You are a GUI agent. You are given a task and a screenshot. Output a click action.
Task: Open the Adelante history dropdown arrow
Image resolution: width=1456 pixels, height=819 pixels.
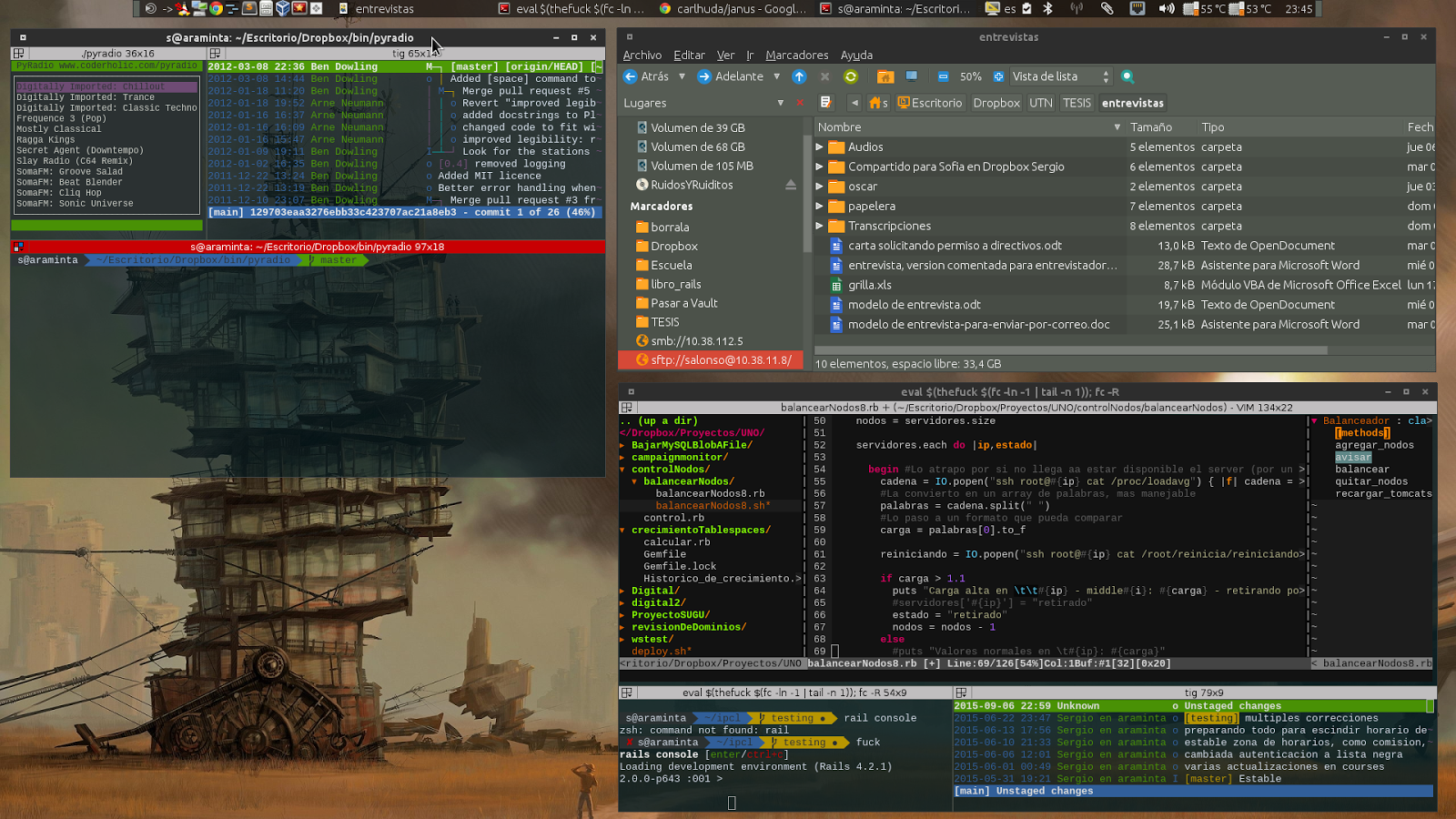click(x=776, y=76)
